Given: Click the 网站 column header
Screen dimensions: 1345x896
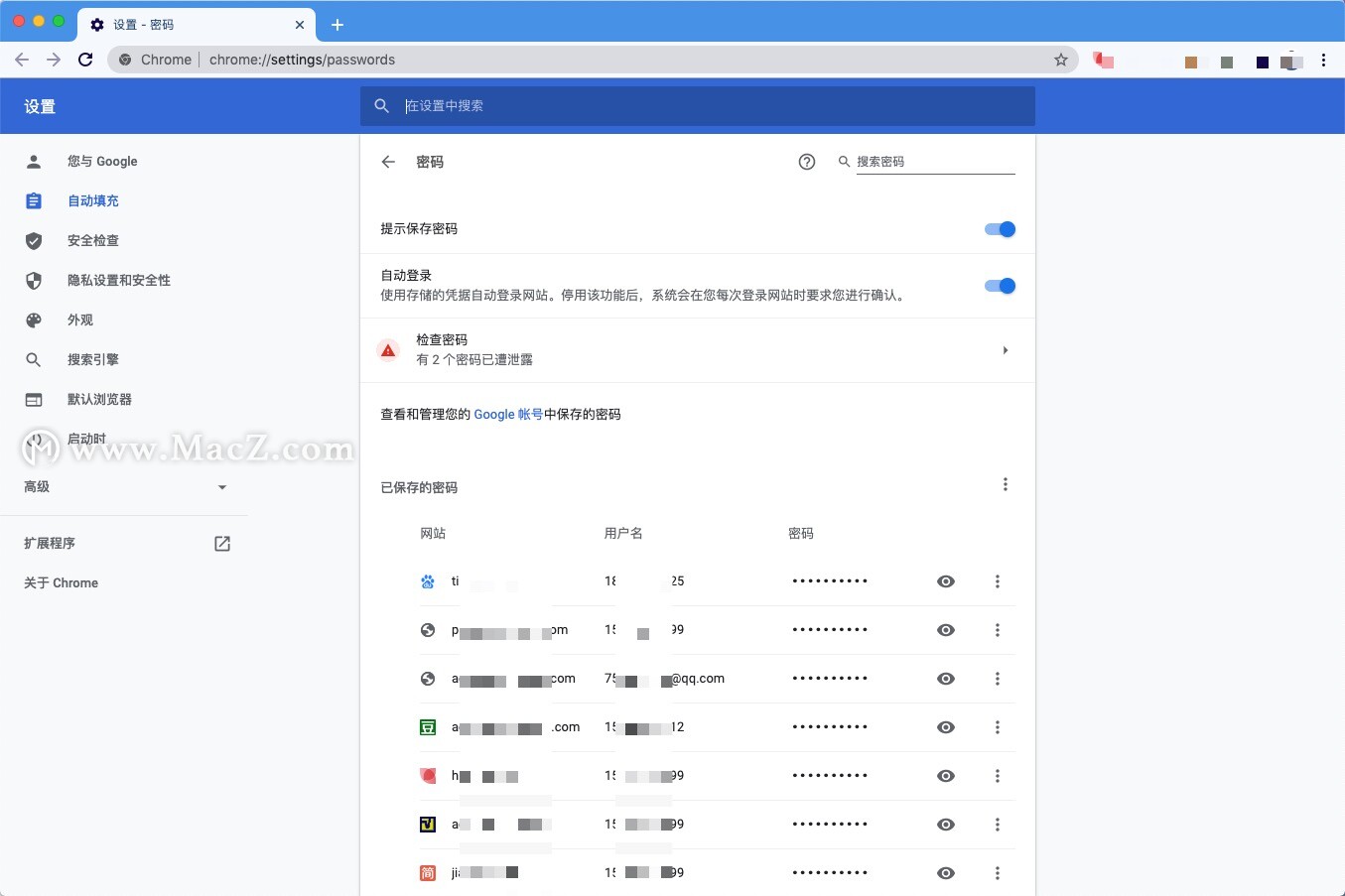Looking at the screenshot, I should [433, 534].
